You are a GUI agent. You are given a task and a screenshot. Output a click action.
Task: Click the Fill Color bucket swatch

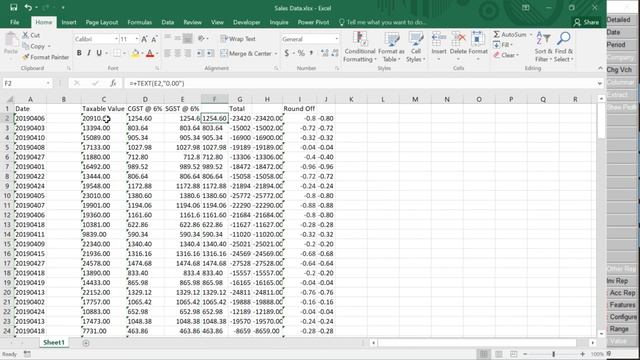[x=135, y=53]
